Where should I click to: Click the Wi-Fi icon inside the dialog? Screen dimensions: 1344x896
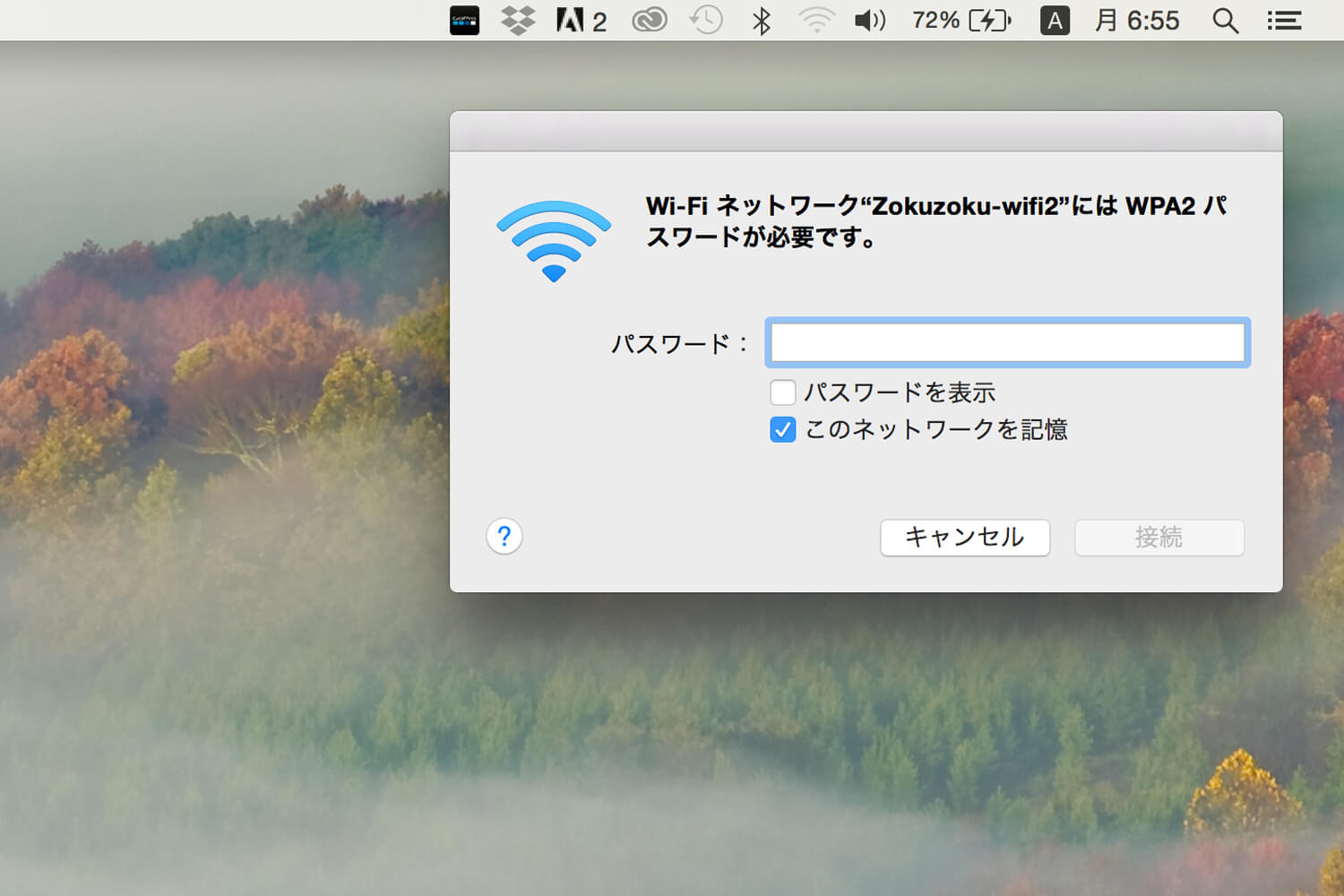(553, 238)
